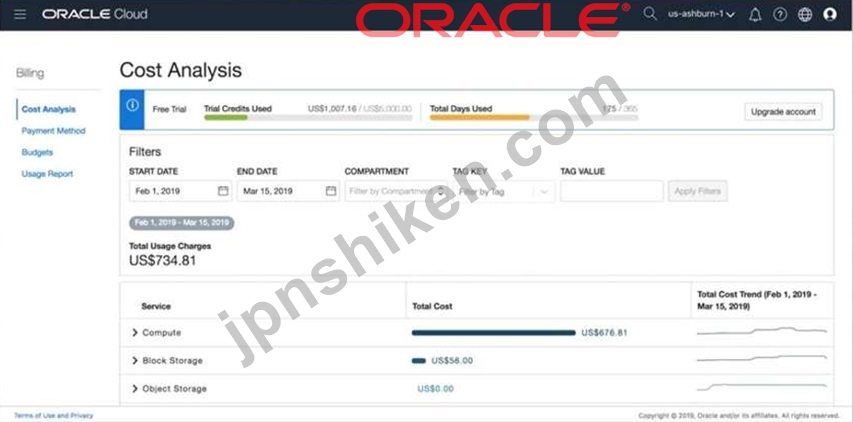
Task: Open the hamburger navigation menu
Action: pyautogui.click(x=20, y=14)
